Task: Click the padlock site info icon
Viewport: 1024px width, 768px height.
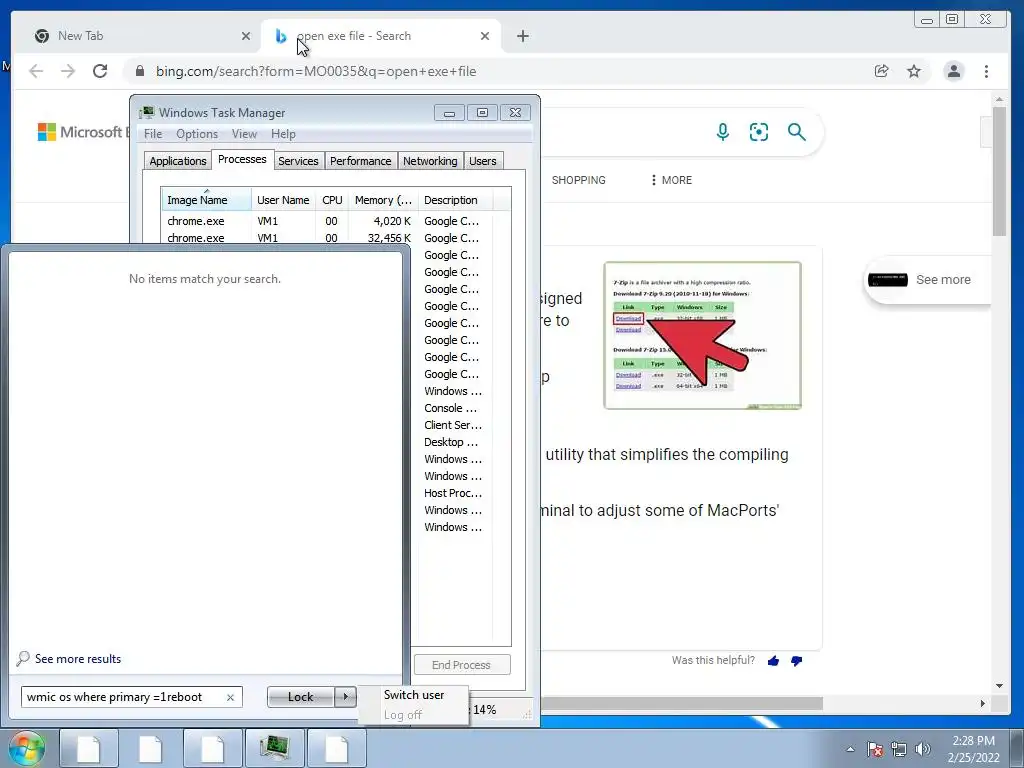Action: [x=140, y=71]
